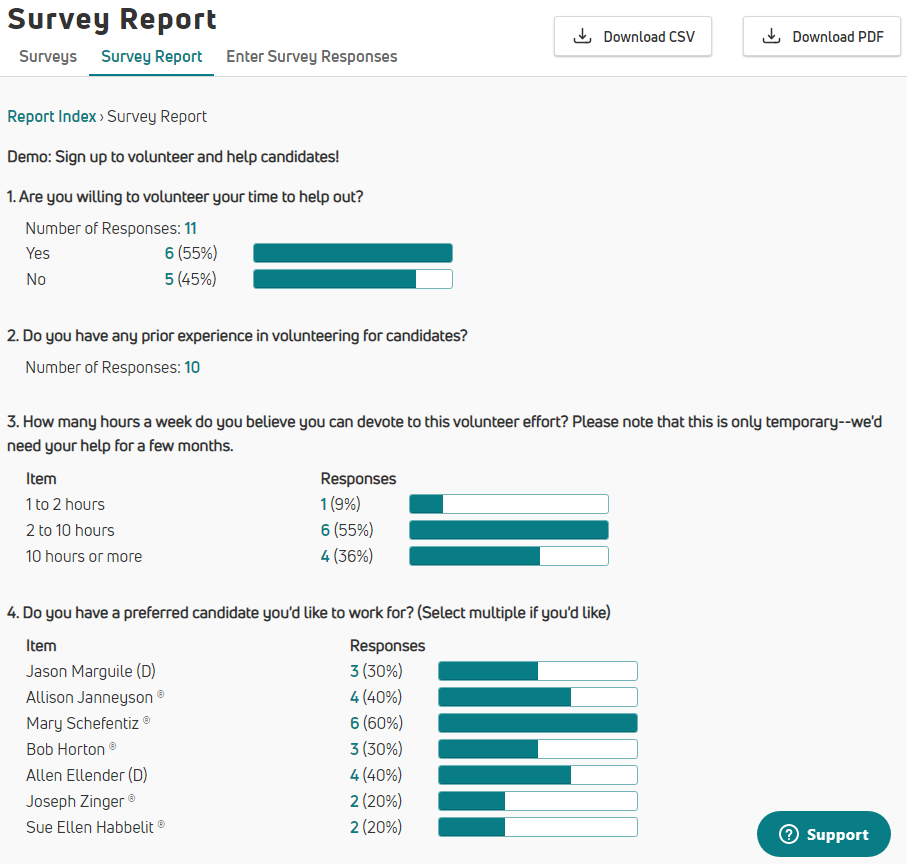The width and height of the screenshot is (907, 864).
Task: Switch to the Surveys tab
Action: pyautogui.click(x=48, y=57)
